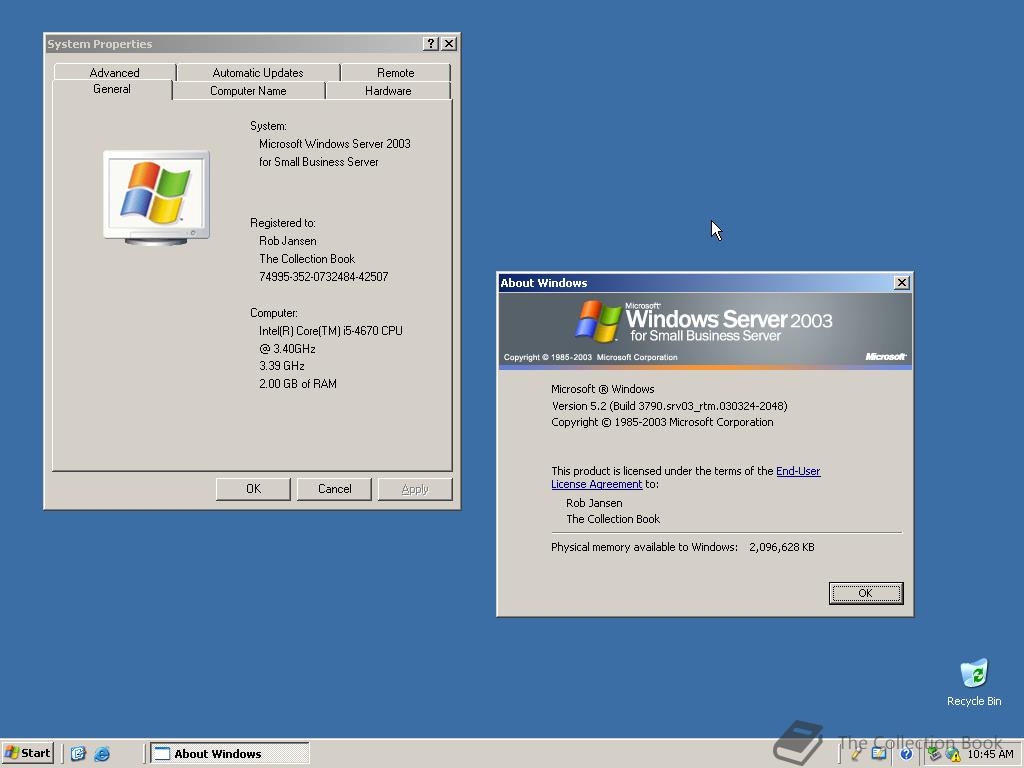Click product ID 74995-352-0732484-42507
The width and height of the screenshot is (1024, 768).
[323, 277]
